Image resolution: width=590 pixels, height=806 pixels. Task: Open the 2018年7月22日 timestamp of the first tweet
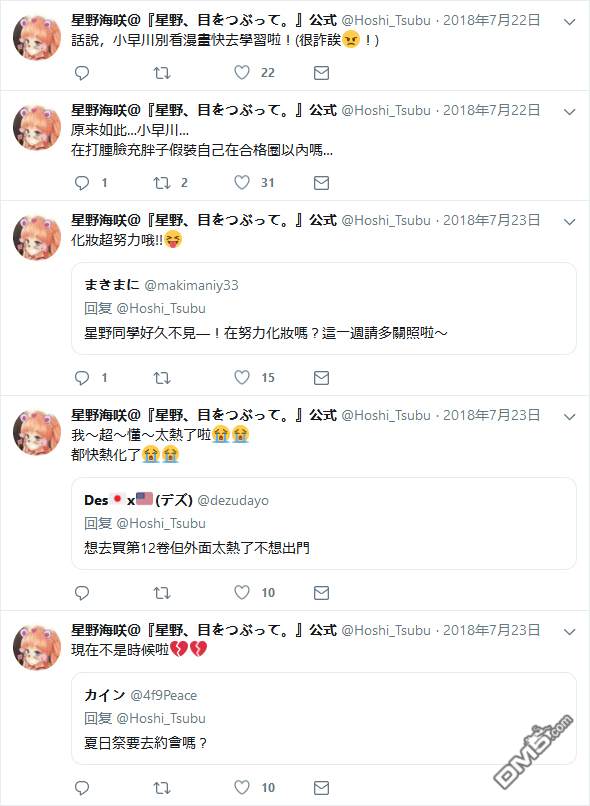coord(491,21)
